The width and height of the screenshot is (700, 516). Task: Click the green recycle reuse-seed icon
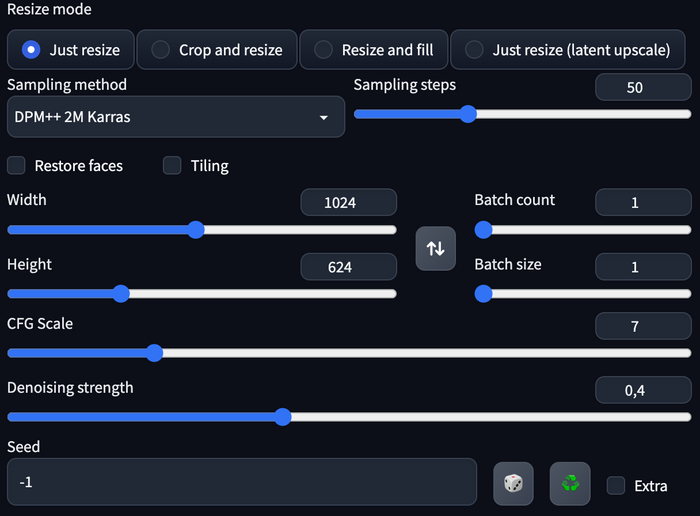coord(570,483)
